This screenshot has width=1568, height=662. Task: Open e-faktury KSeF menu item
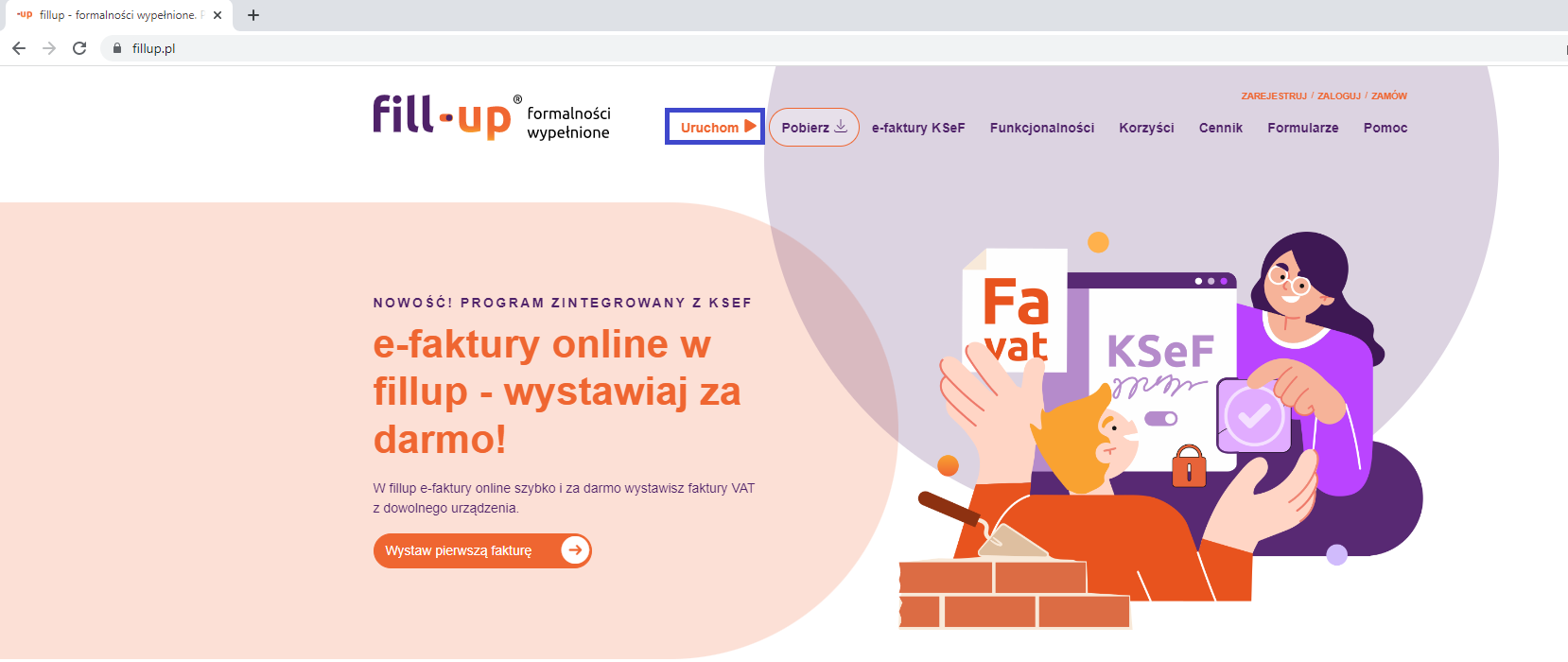tap(918, 128)
